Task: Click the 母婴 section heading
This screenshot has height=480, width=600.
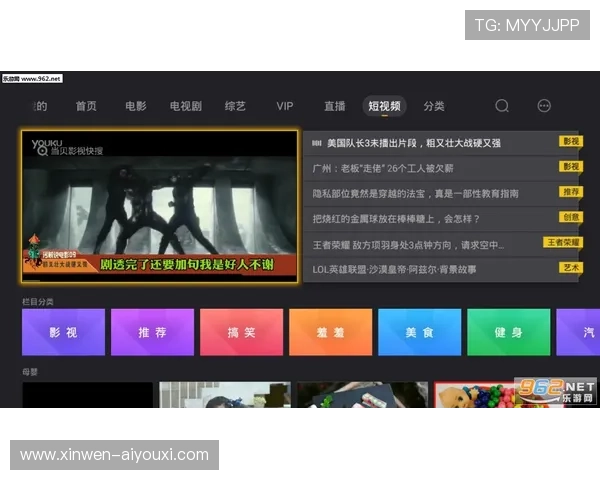Action: [30, 372]
